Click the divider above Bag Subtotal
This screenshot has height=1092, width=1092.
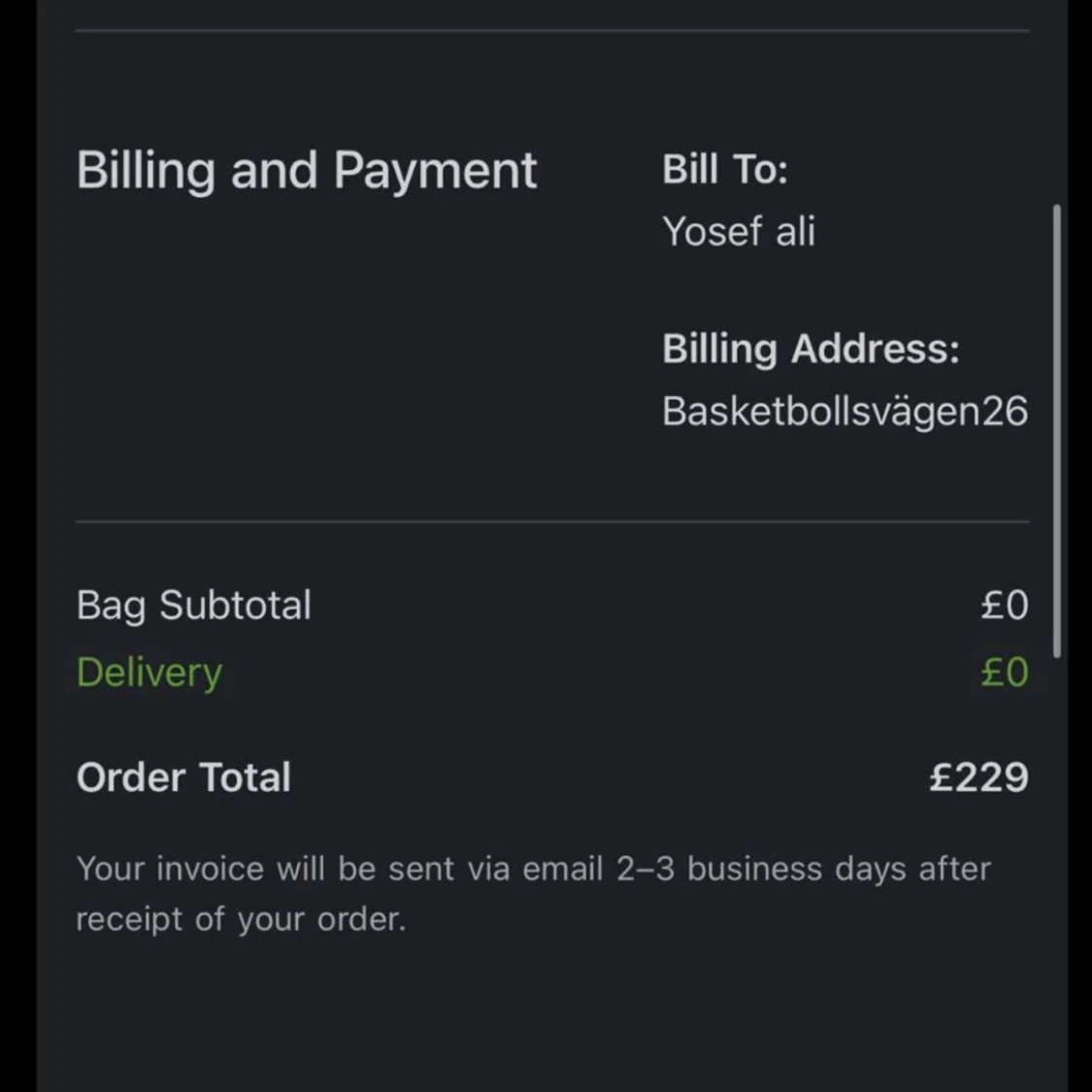[551, 522]
